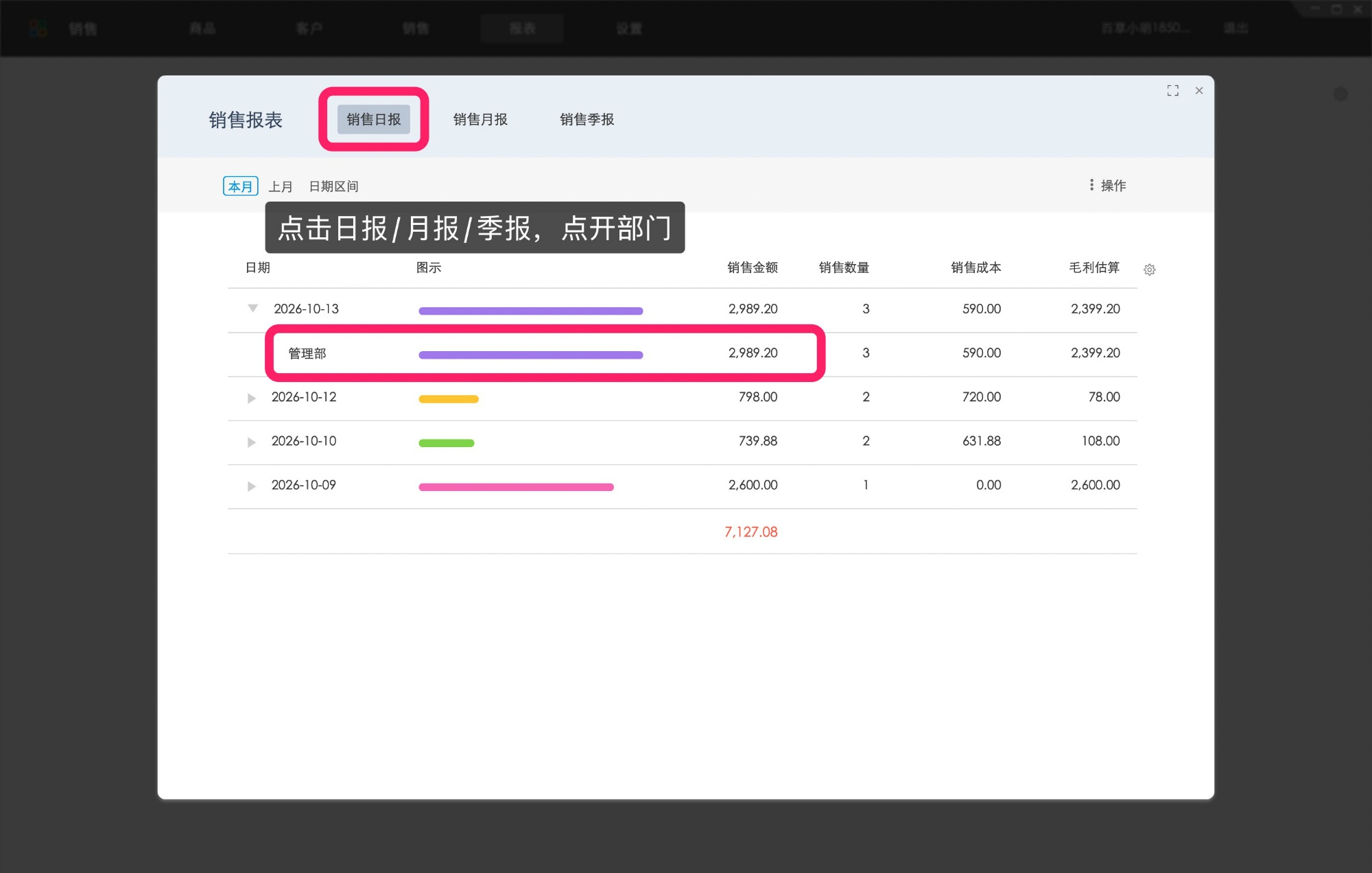Click the 720.00 sales cost cell

(x=982, y=397)
